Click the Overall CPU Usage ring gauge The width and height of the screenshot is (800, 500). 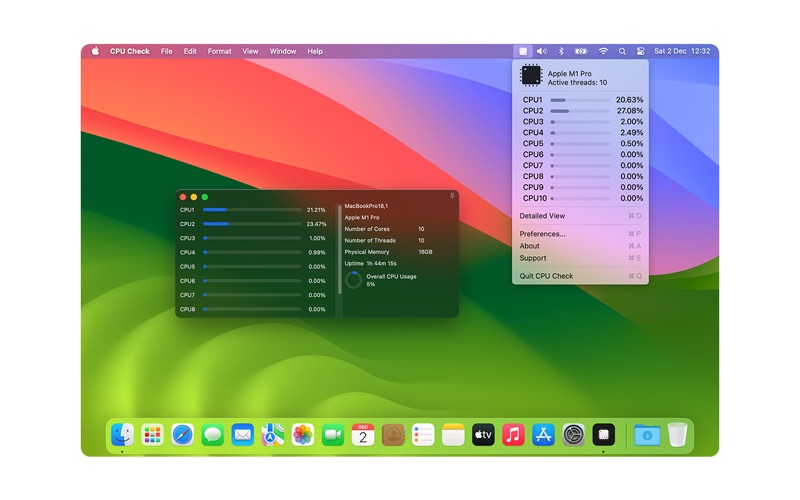coord(353,280)
